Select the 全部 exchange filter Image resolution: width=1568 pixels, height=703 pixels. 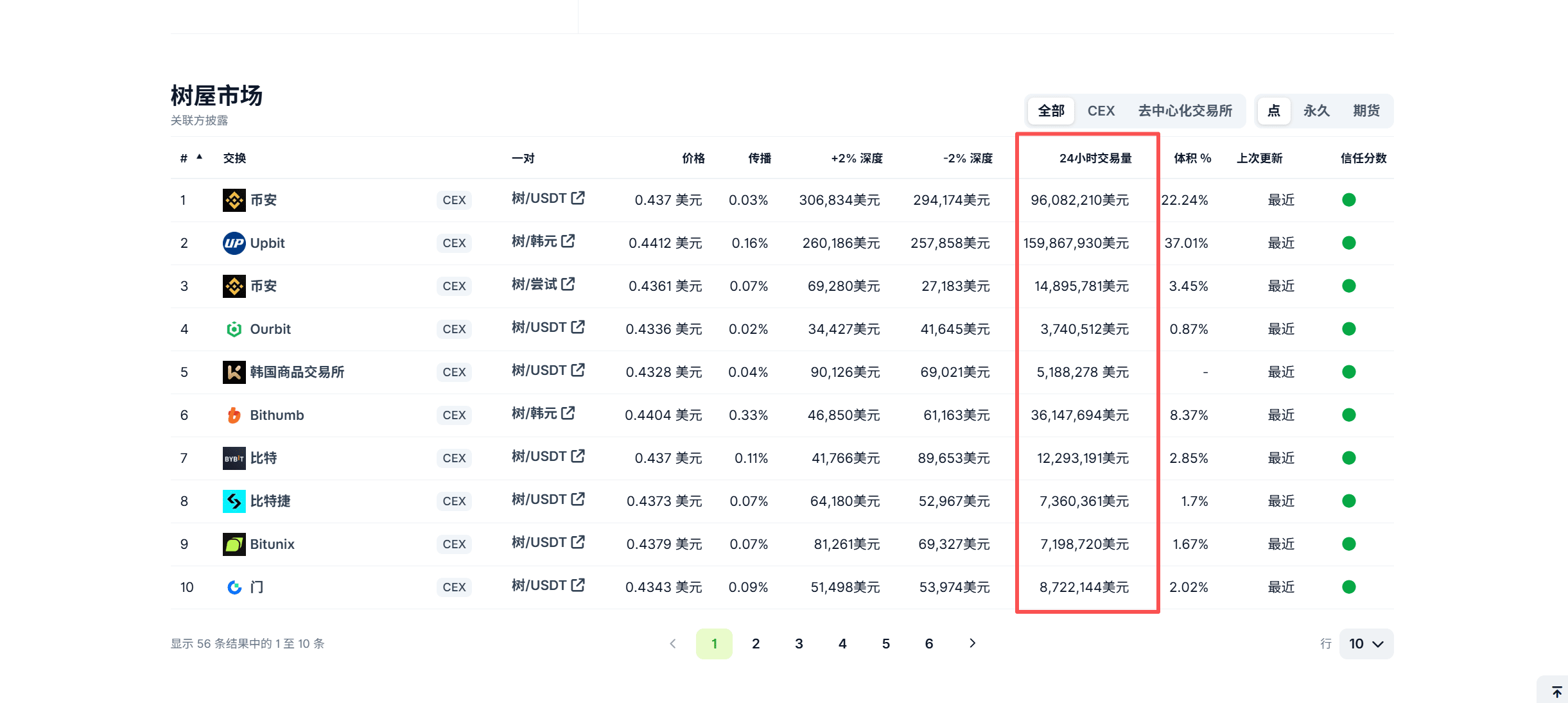1051,111
